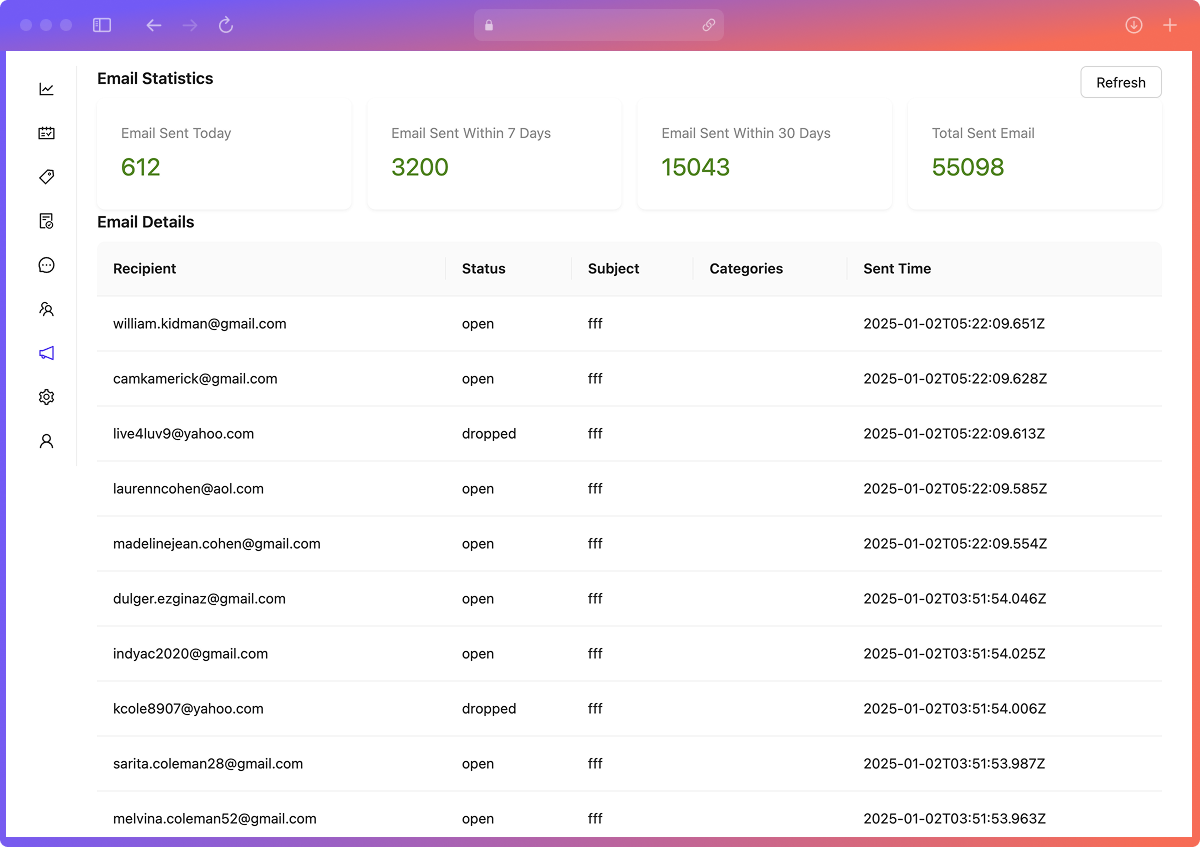Go forward with the browser forward arrow

(190, 25)
